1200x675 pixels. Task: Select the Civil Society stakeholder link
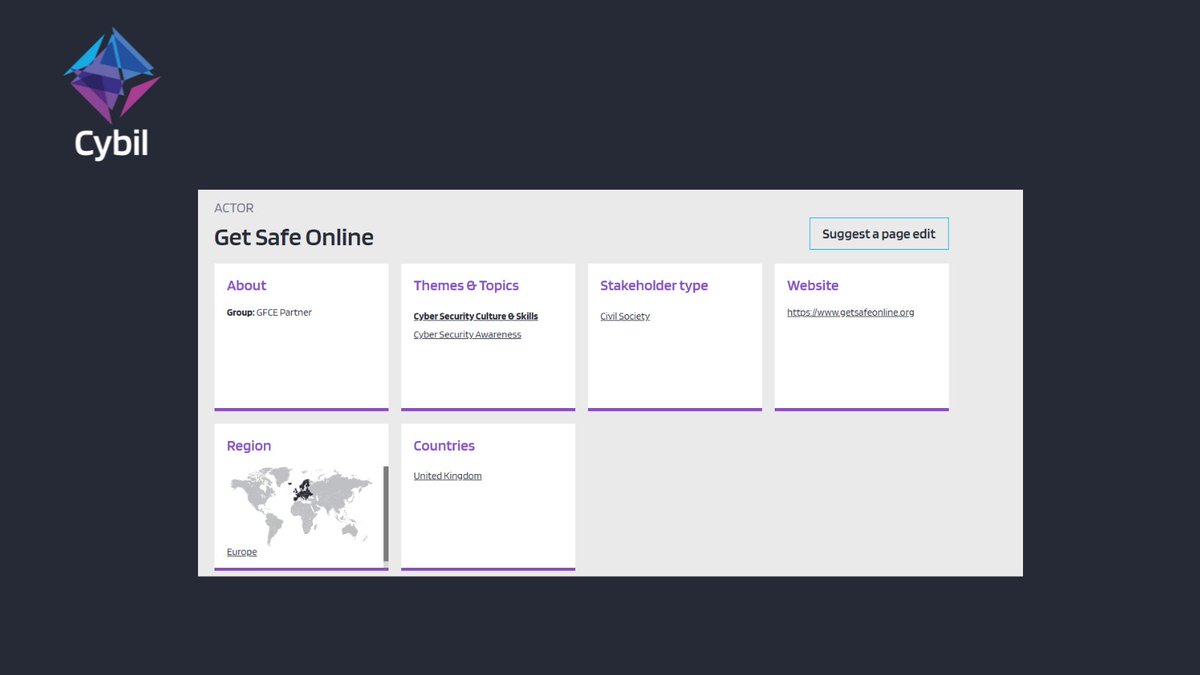(624, 316)
